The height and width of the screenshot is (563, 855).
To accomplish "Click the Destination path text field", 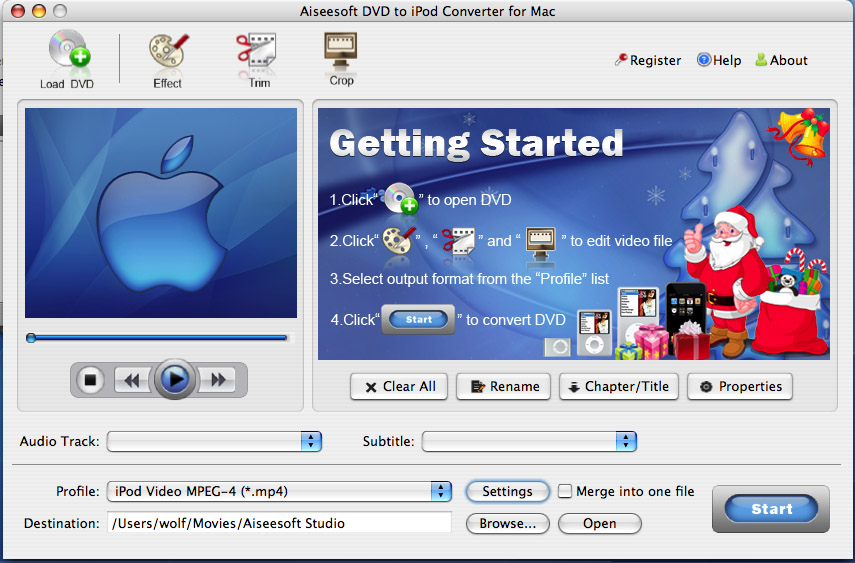I will click(279, 523).
